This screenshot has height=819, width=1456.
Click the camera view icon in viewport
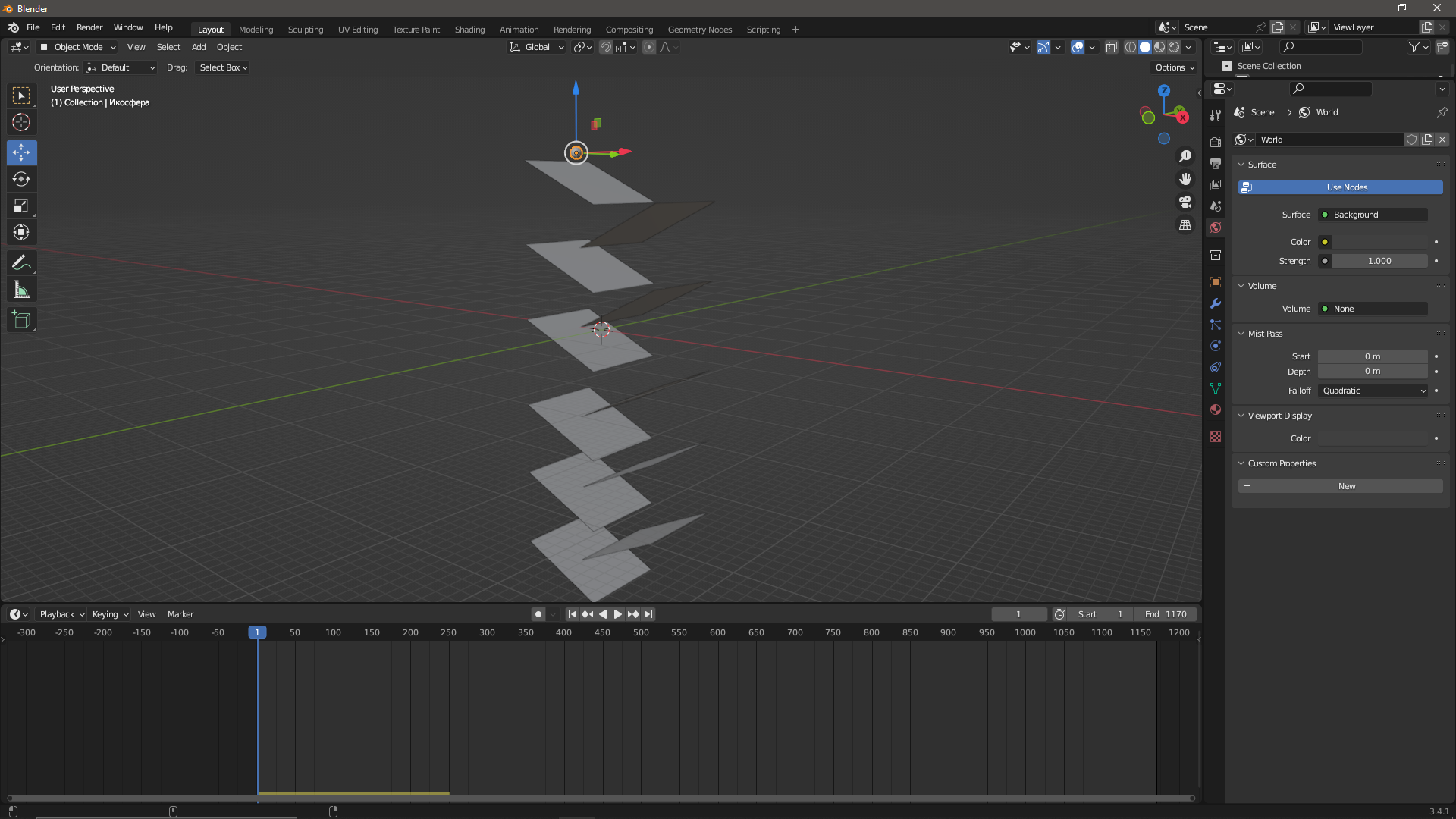click(1185, 202)
